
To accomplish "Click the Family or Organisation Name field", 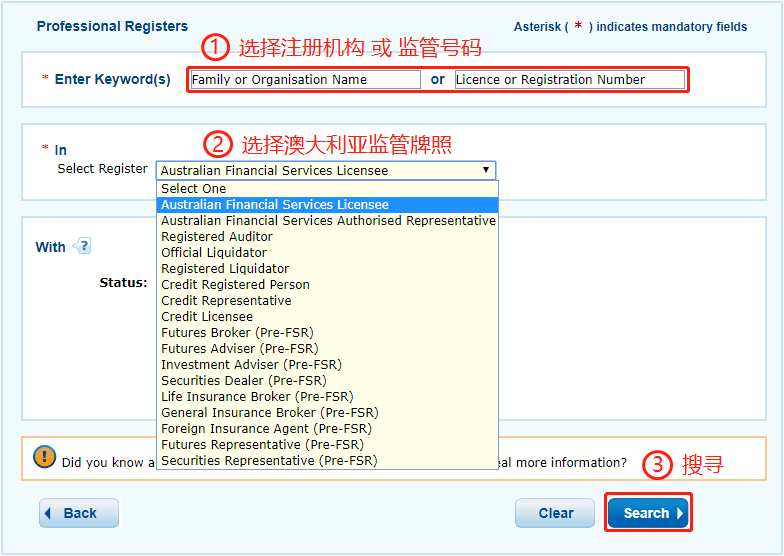I will click(x=305, y=79).
